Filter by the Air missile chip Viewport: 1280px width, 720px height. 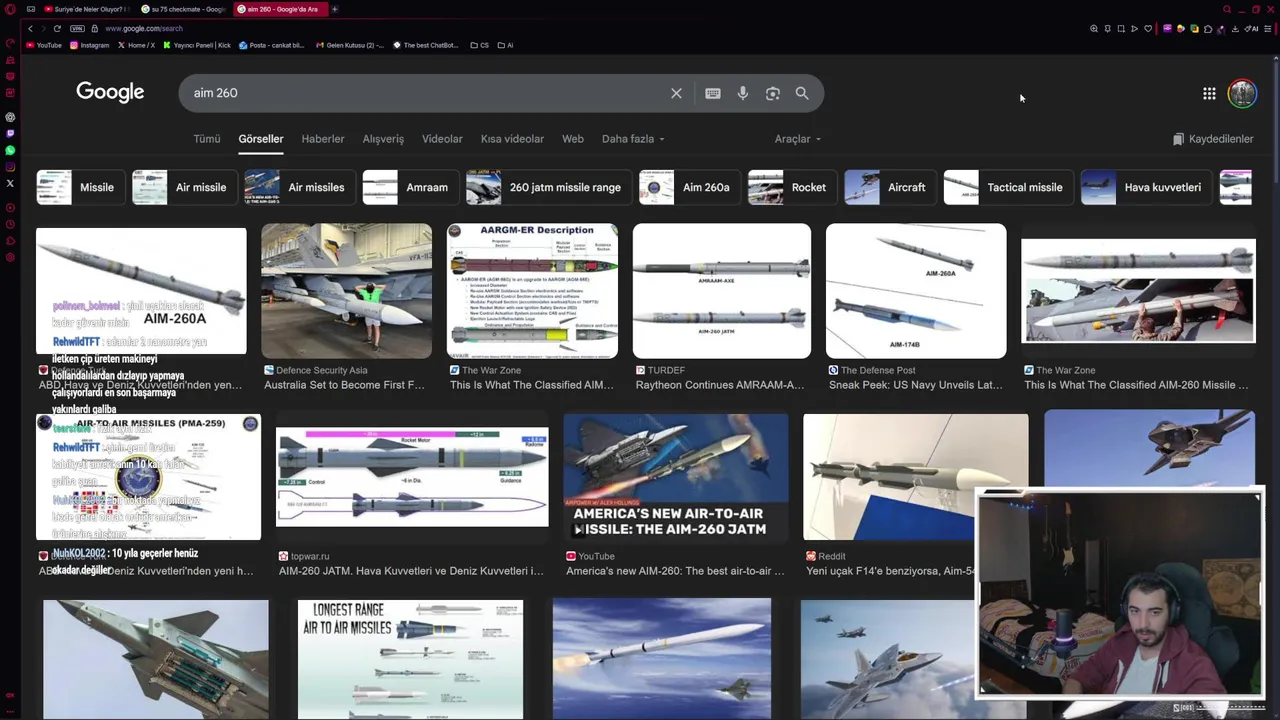click(x=183, y=187)
